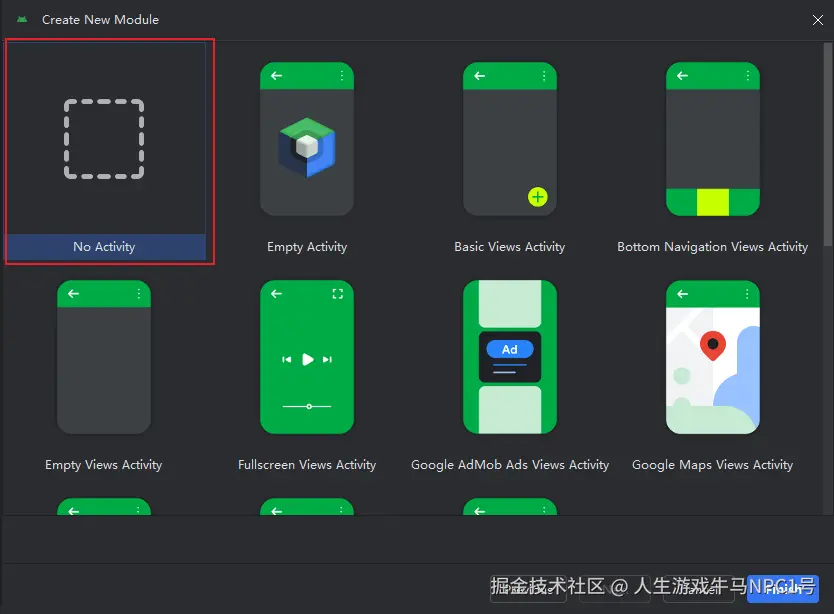The image size is (834, 614).
Task: Go back with the Previous button
Action: (528, 589)
